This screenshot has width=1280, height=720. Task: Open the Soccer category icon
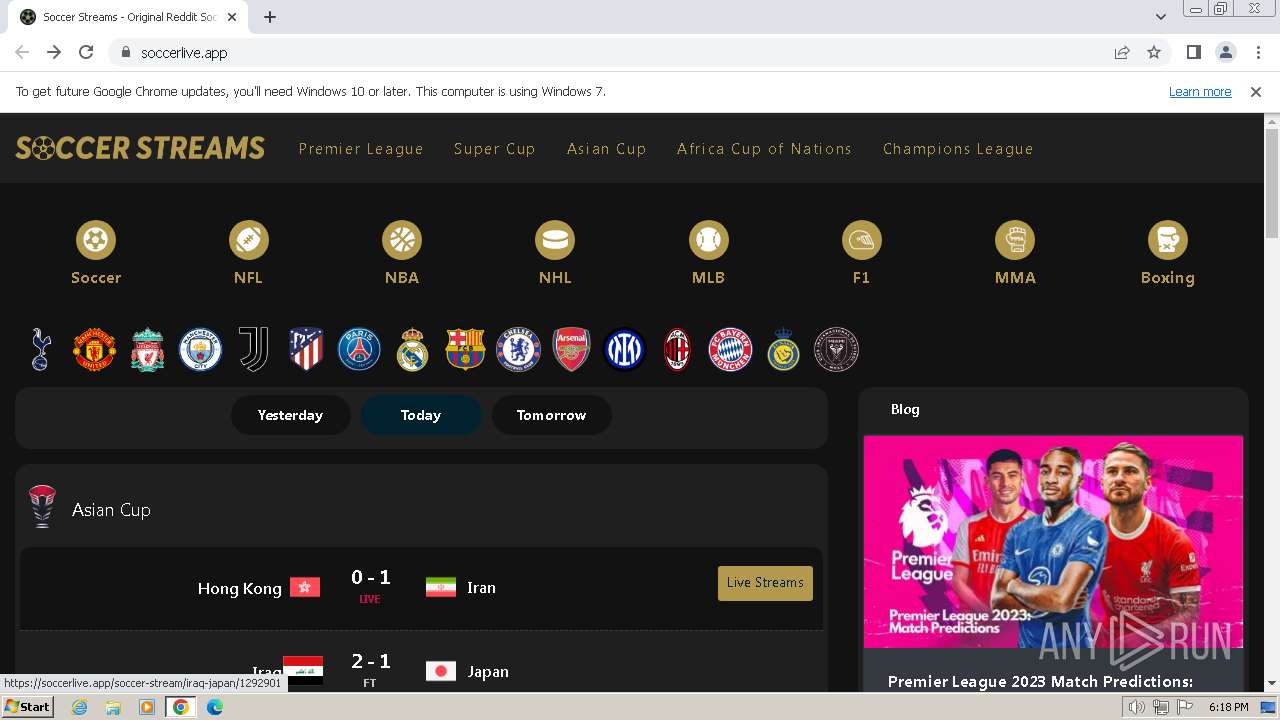tap(95, 240)
